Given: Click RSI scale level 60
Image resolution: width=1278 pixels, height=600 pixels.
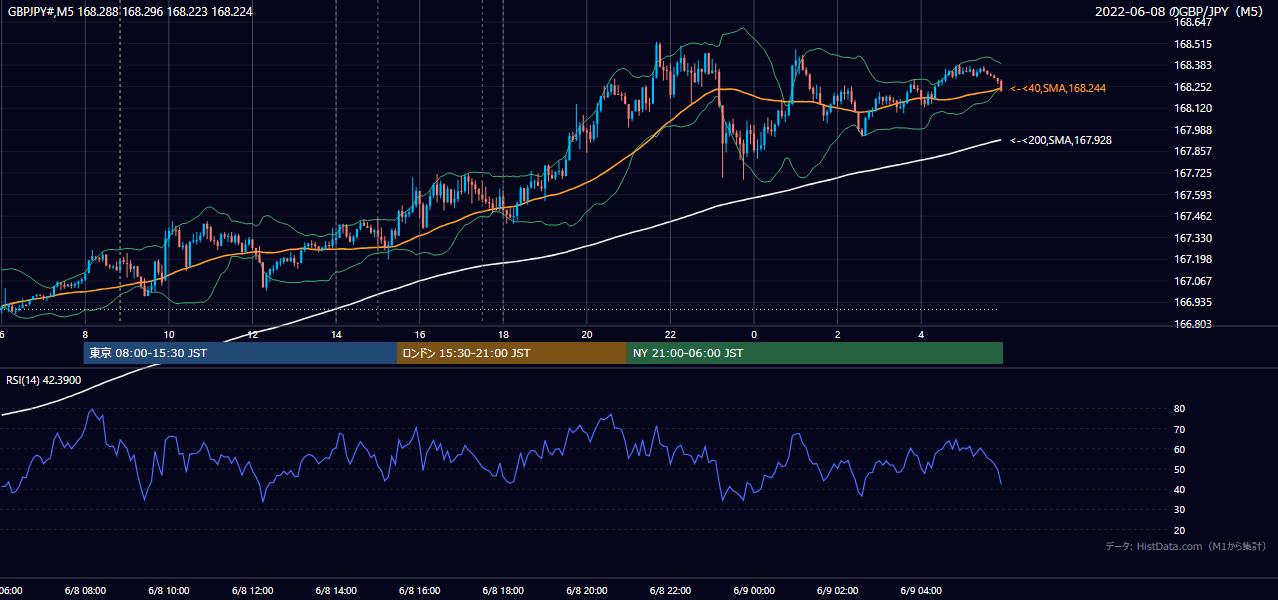Looking at the screenshot, I should tap(1179, 449).
